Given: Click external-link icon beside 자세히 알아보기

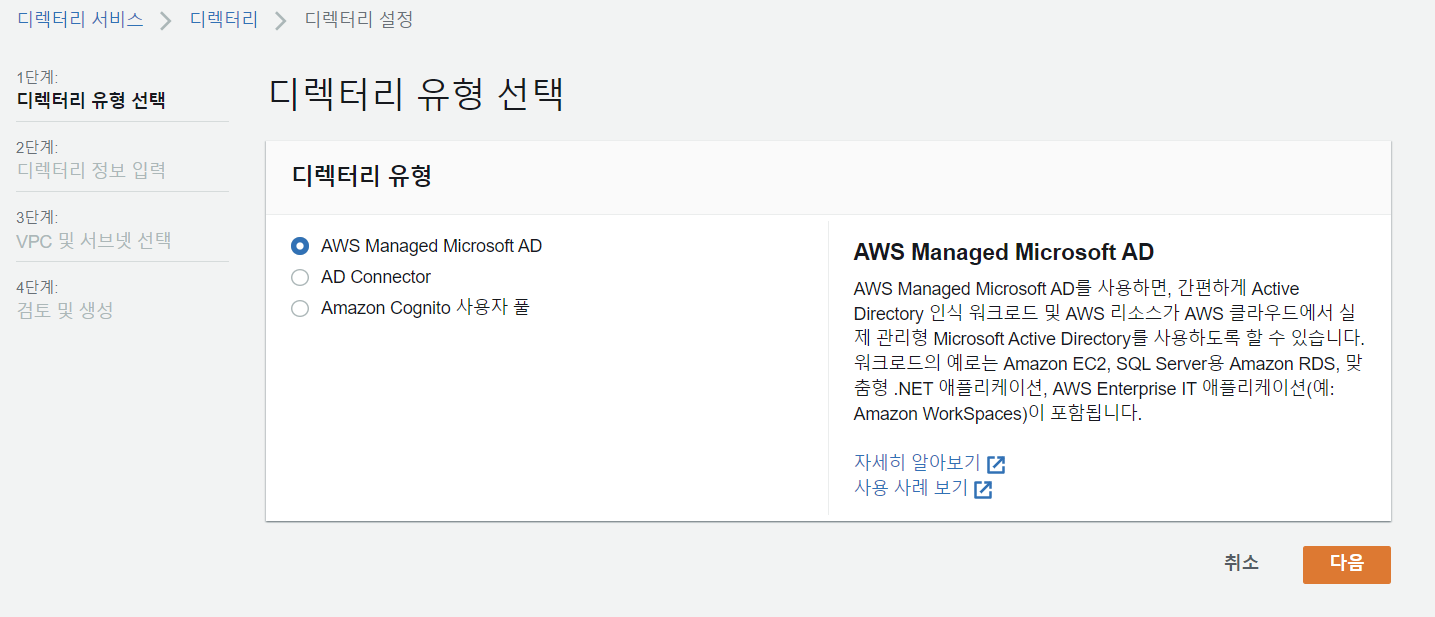Looking at the screenshot, I should point(996,464).
